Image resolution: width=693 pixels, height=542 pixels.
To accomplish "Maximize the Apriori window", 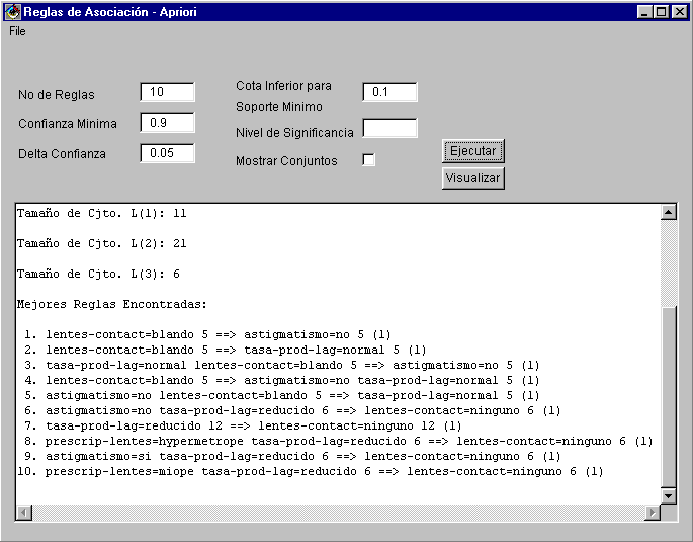I will pyautogui.click(x=661, y=11).
